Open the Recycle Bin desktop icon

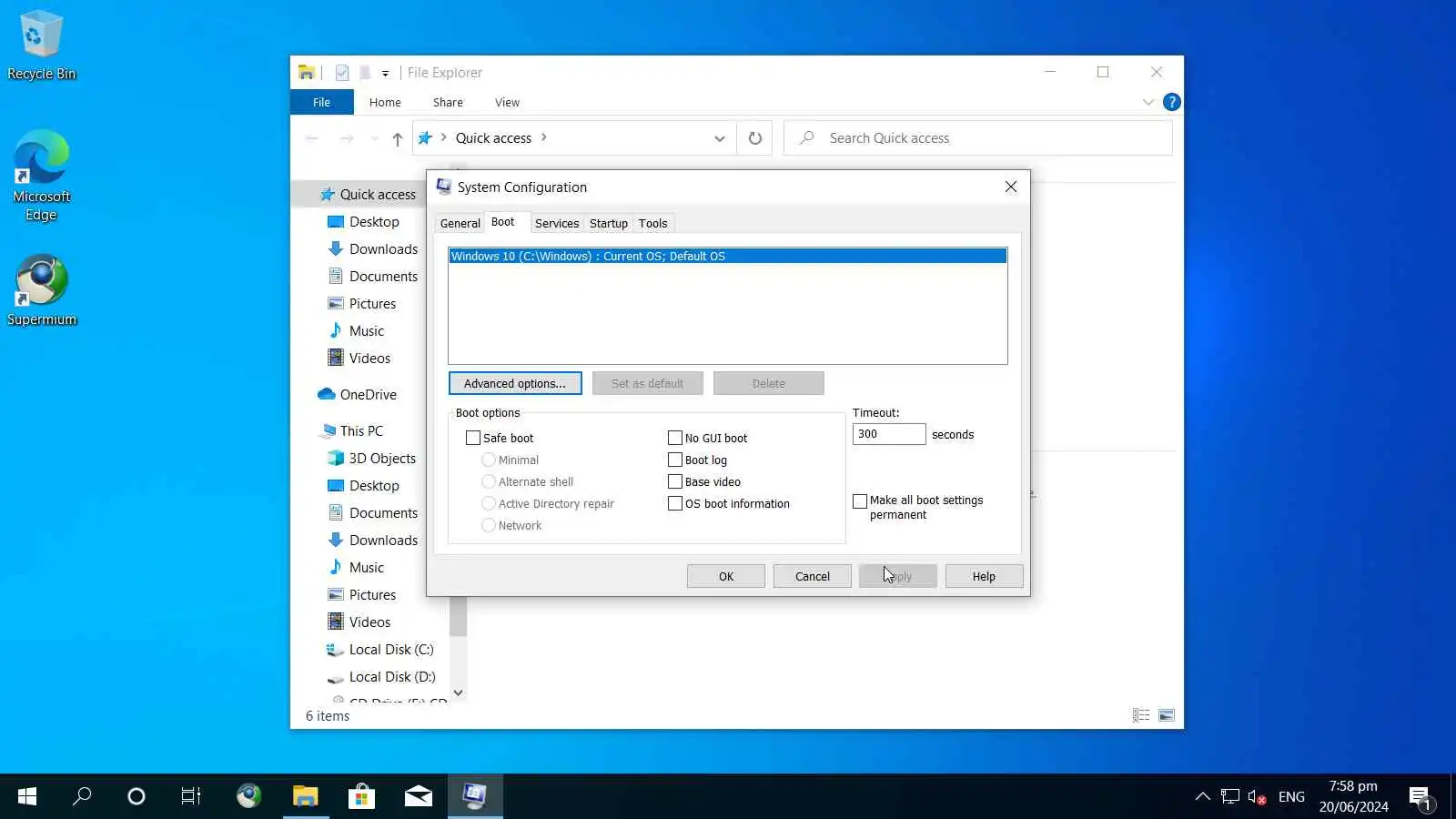[41, 45]
